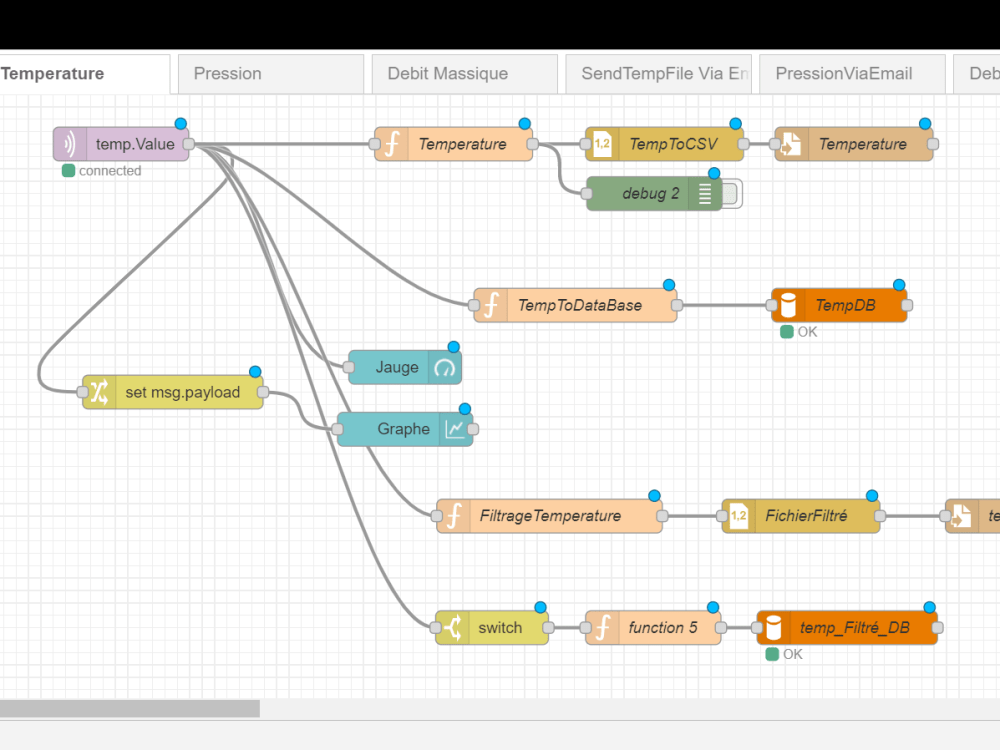The image size is (1000, 750).
Task: Click the gauge icon on Jauge node
Action: coord(444,367)
